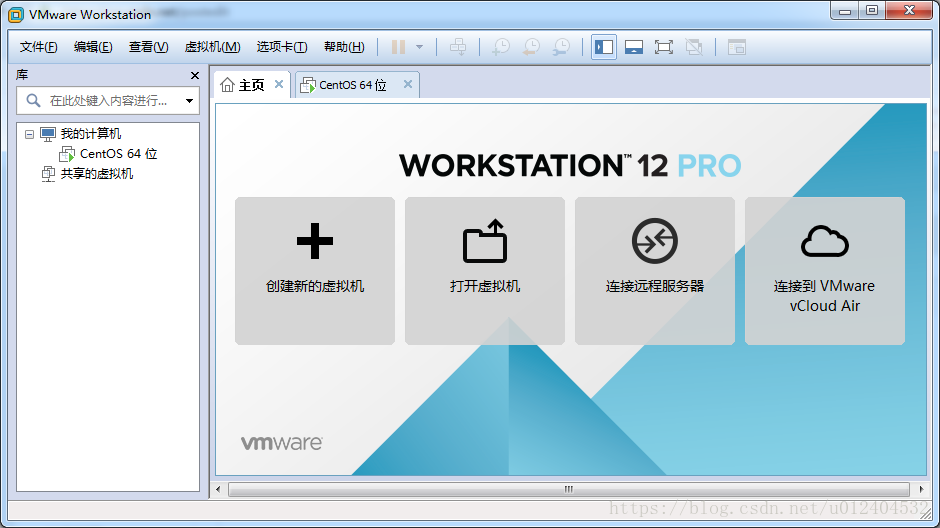Open the 选项卡(T) menu
The image size is (940, 528).
(x=282, y=47)
